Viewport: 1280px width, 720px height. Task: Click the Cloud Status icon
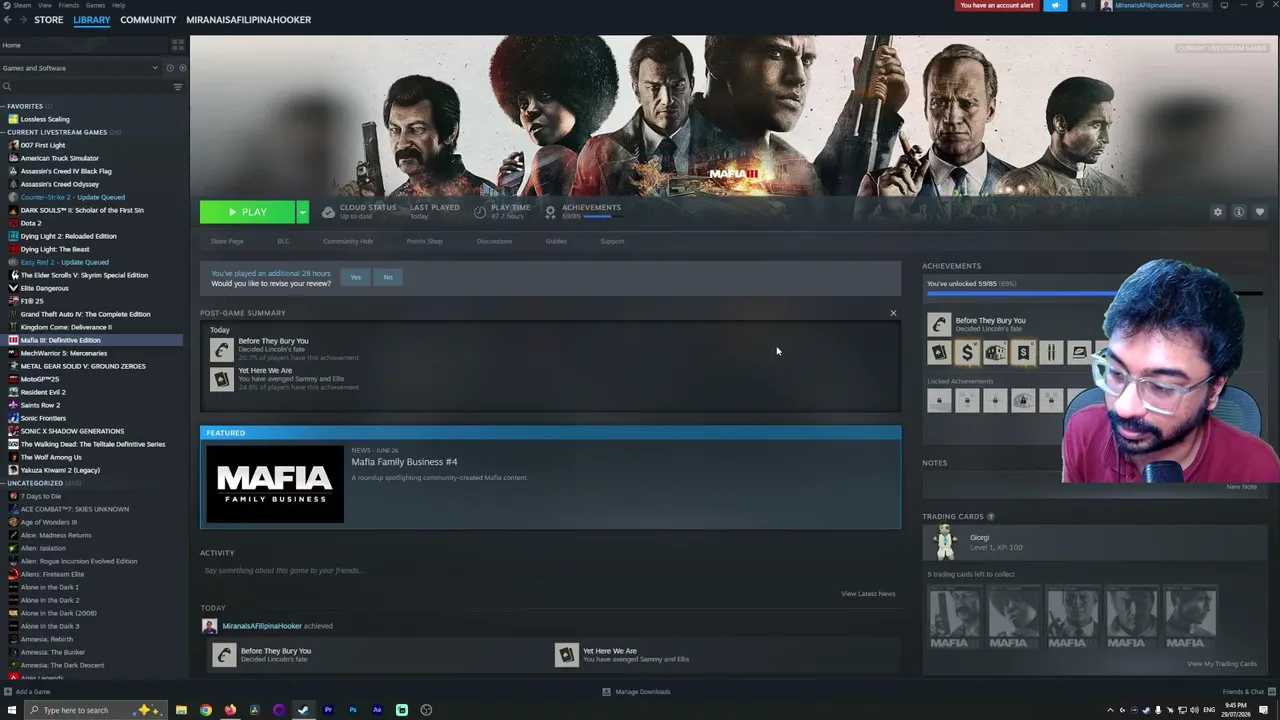(x=328, y=212)
